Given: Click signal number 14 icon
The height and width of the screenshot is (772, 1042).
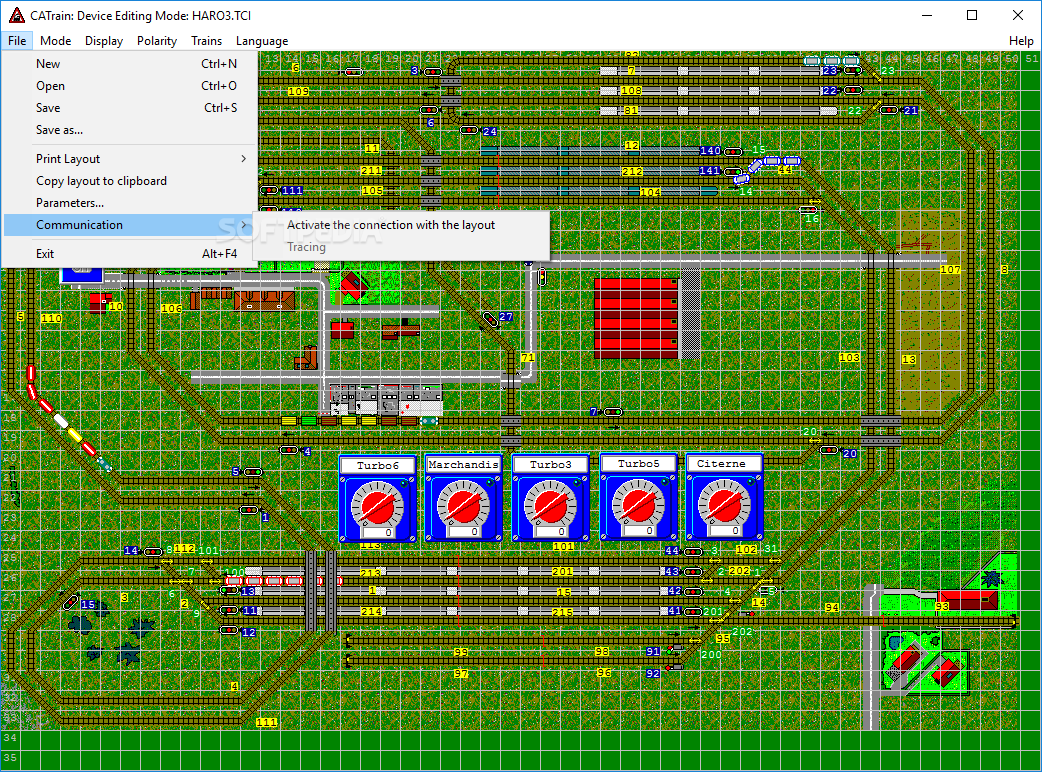Looking at the screenshot, I should (x=153, y=551).
